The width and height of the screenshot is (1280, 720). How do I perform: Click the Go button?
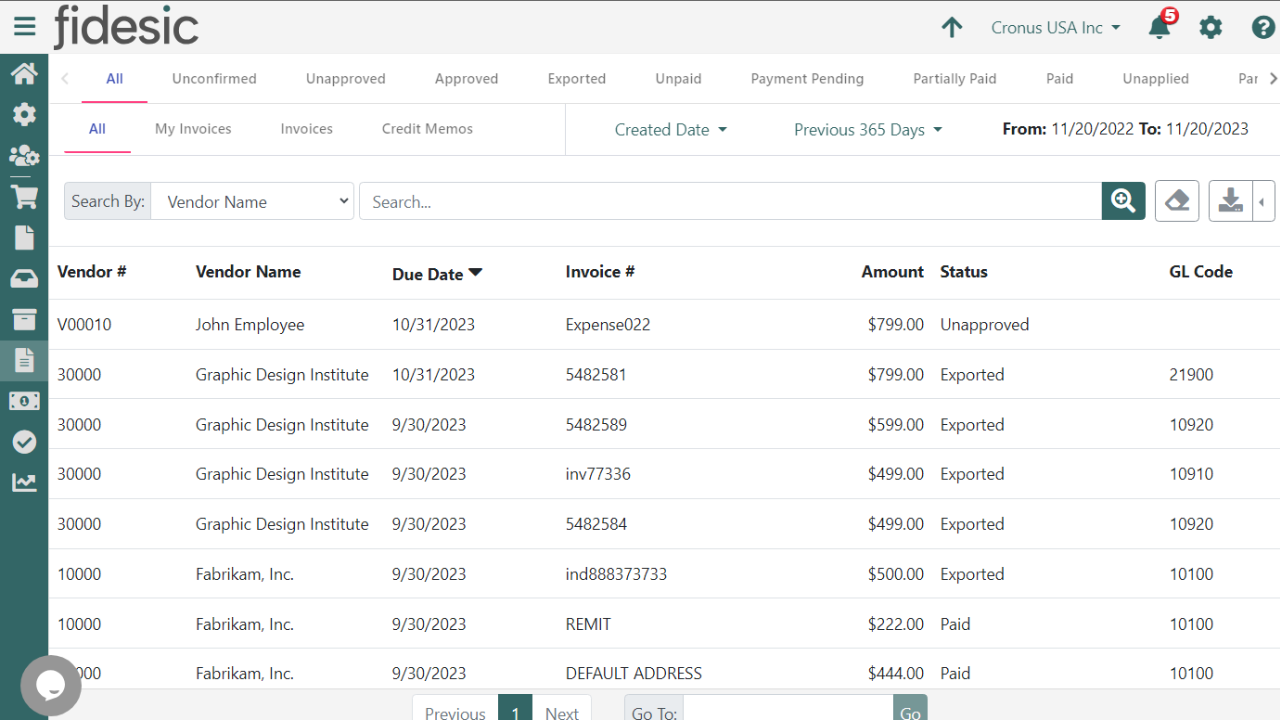[910, 708]
